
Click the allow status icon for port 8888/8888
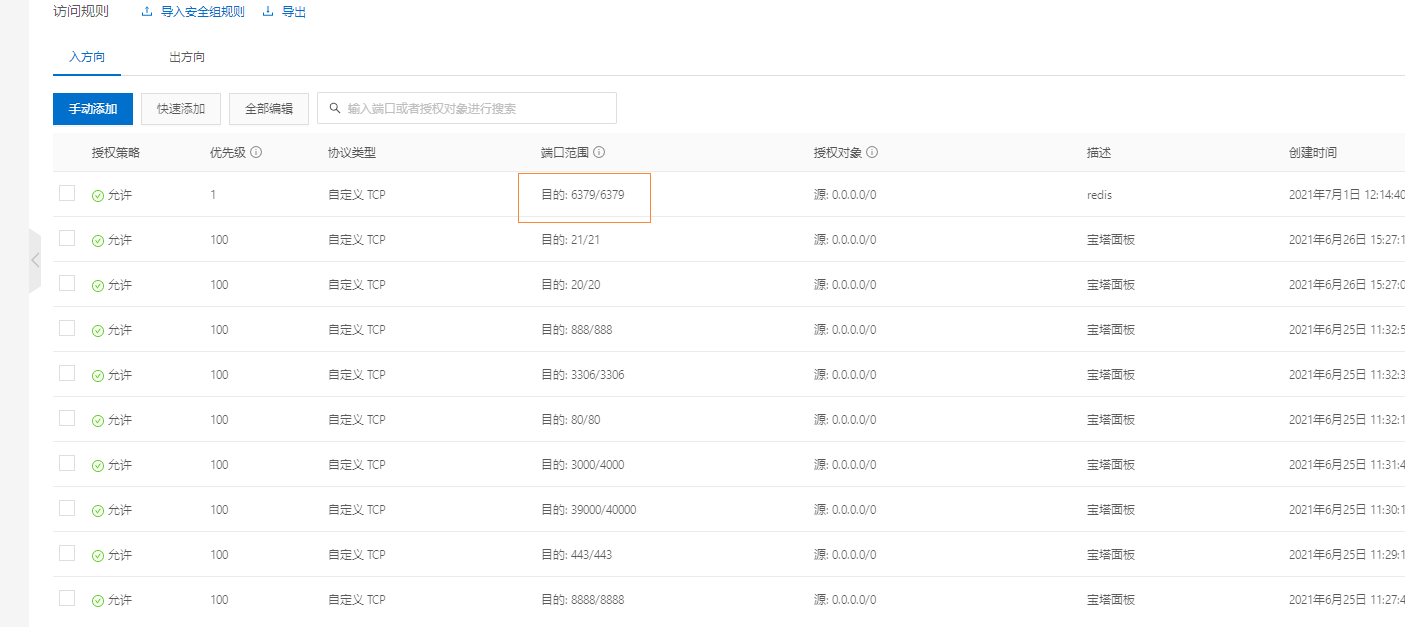point(98,600)
